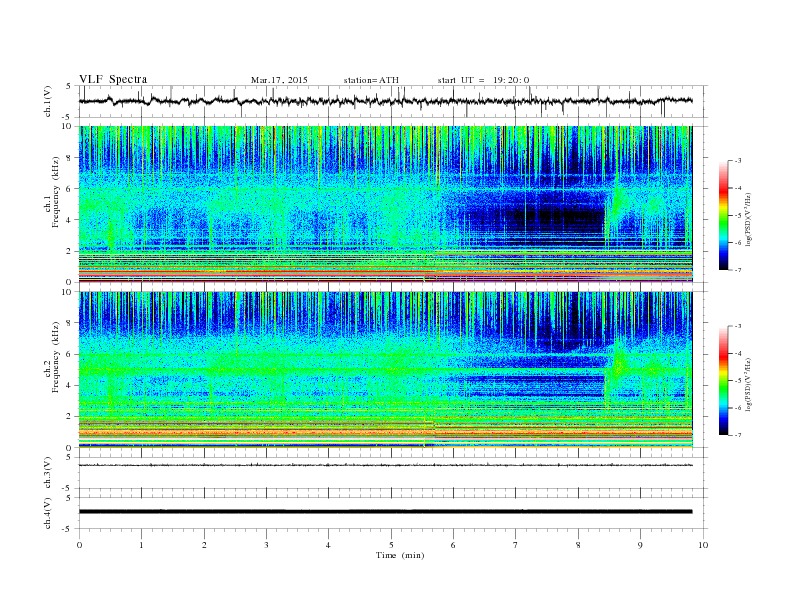The image size is (792, 612).
Task: Click the "station=ATH" header label
Action: (x=371, y=80)
